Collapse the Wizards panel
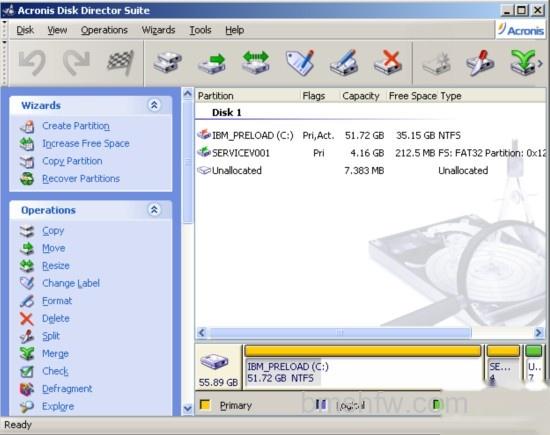The image size is (550, 435). click(x=154, y=105)
